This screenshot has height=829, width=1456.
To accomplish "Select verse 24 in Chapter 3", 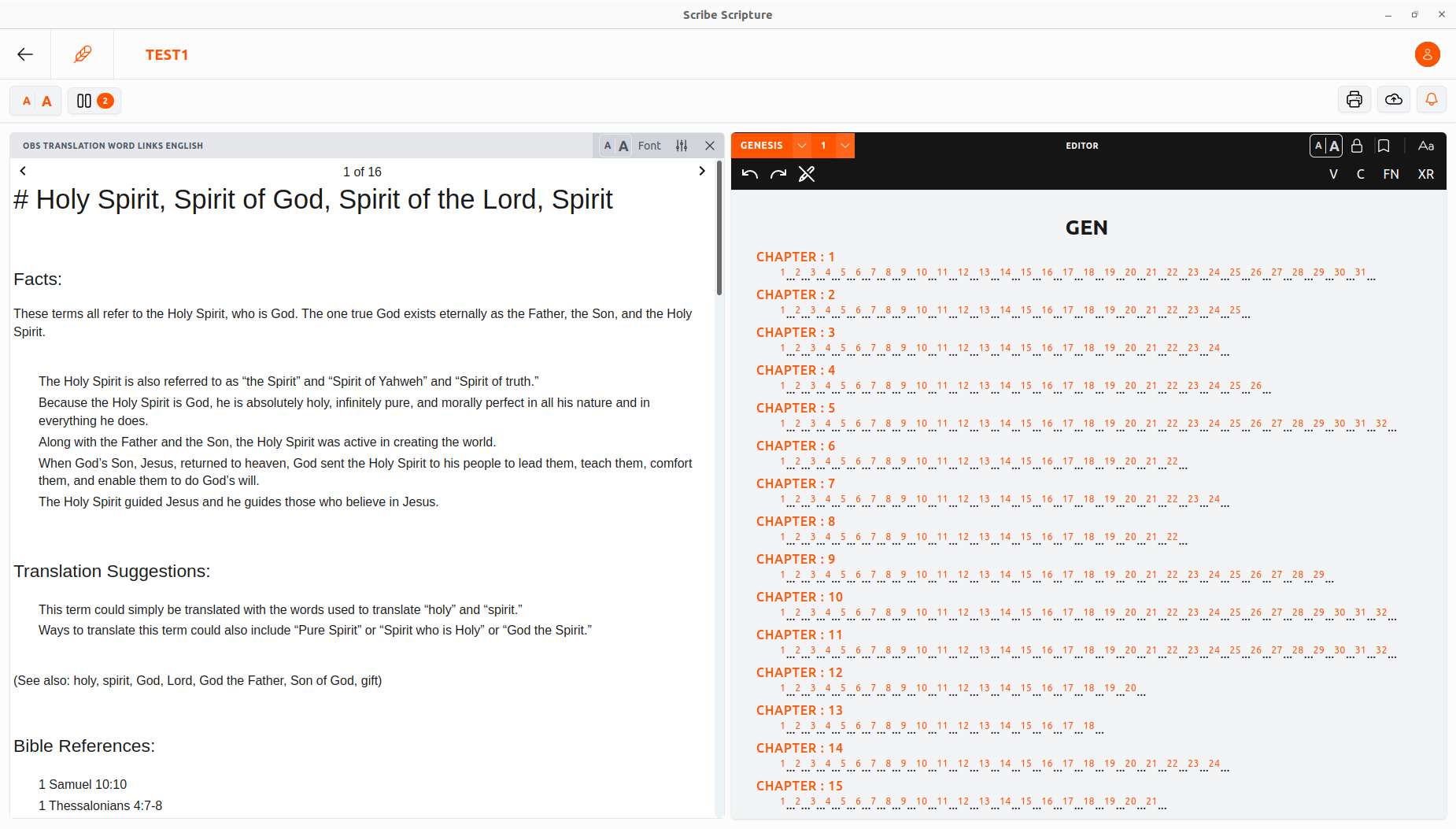I will click(1214, 348).
